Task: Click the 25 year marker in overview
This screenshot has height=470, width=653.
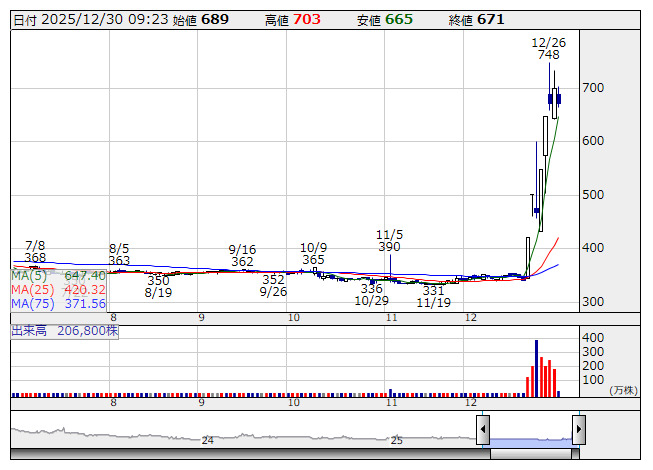Action: [x=397, y=440]
